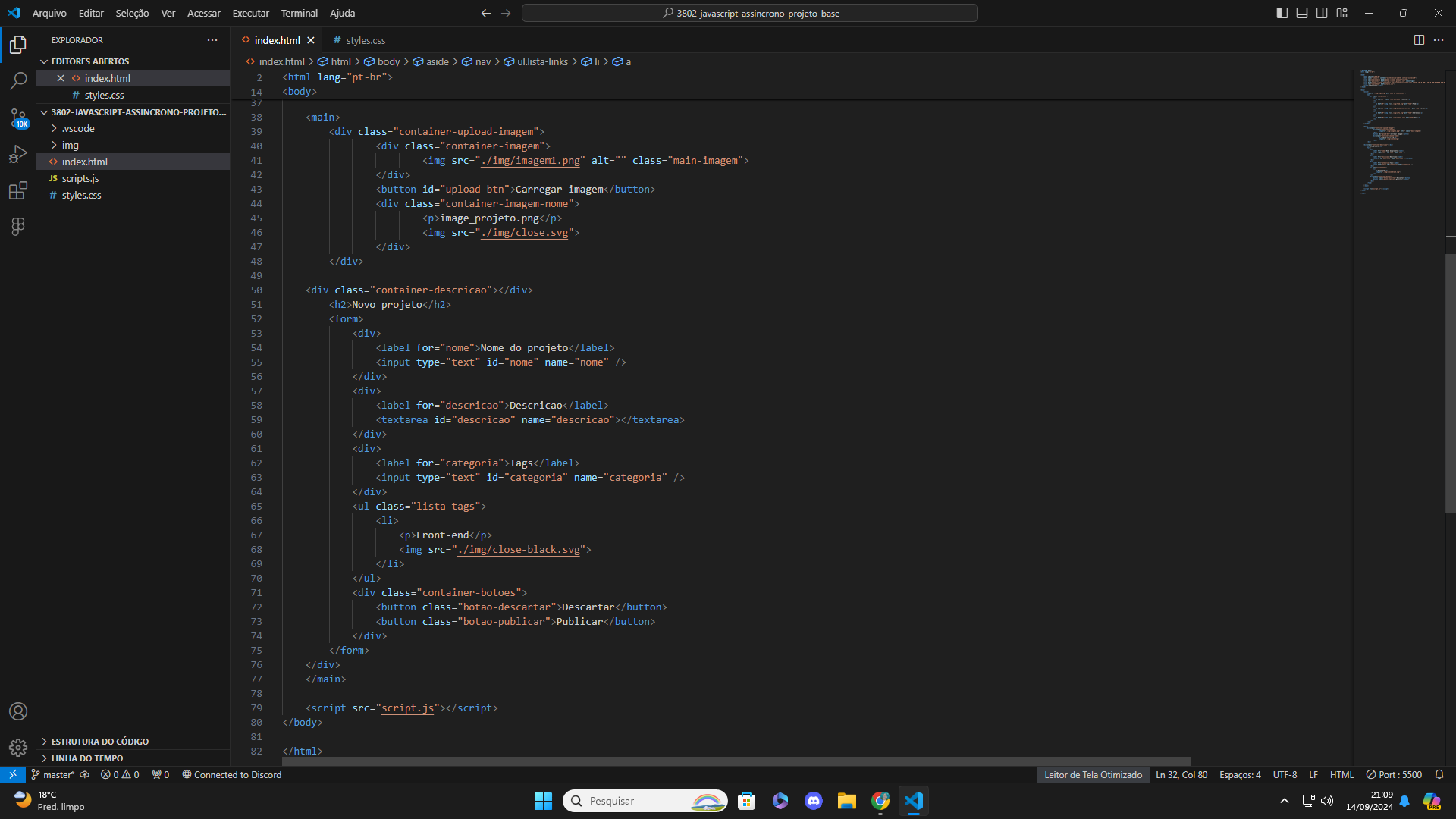This screenshot has height=819, width=1456.
Task: Click the Explorer more actions ellipsis
Action: (212, 40)
